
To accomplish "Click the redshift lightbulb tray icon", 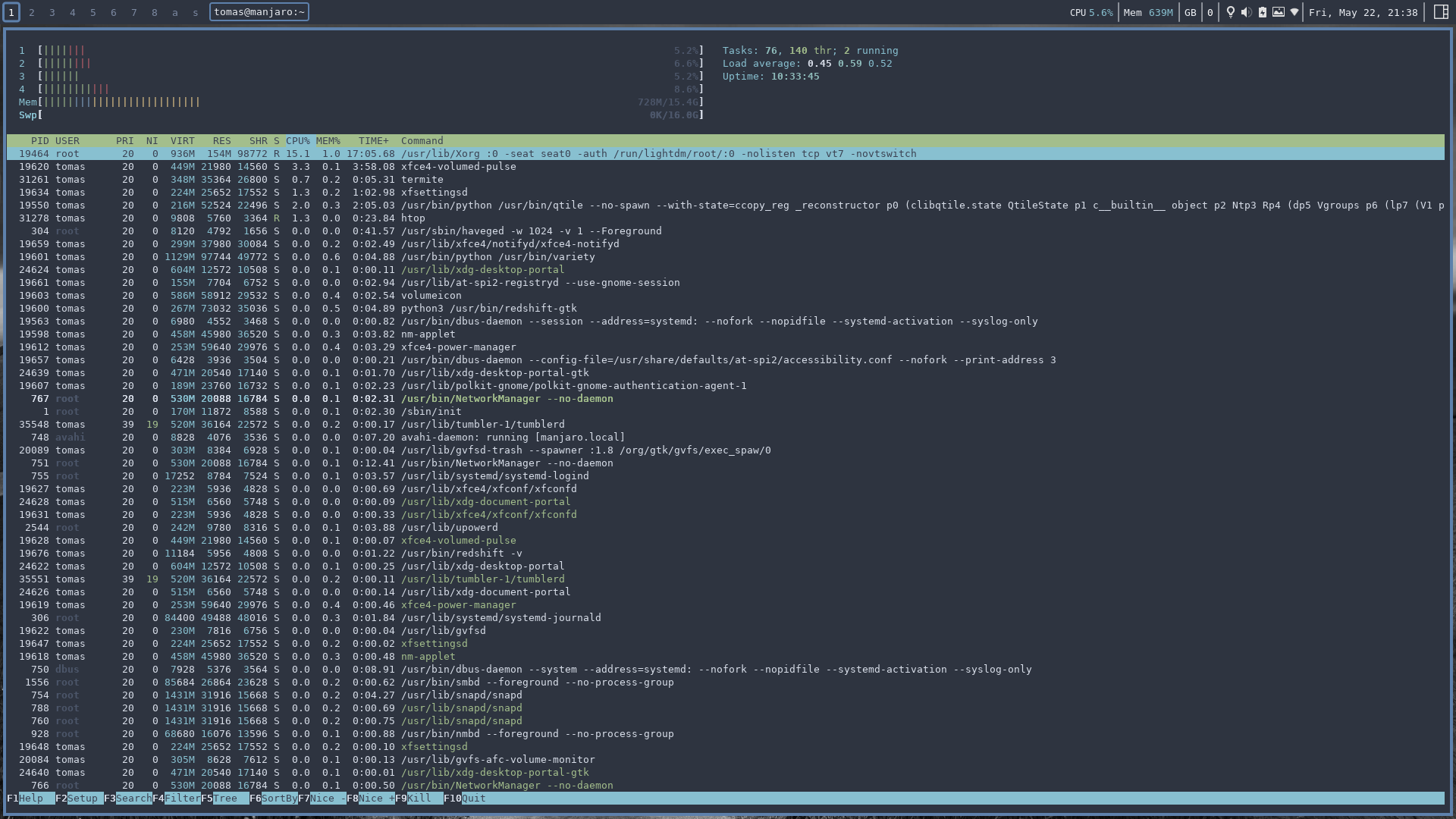I will [1231, 12].
